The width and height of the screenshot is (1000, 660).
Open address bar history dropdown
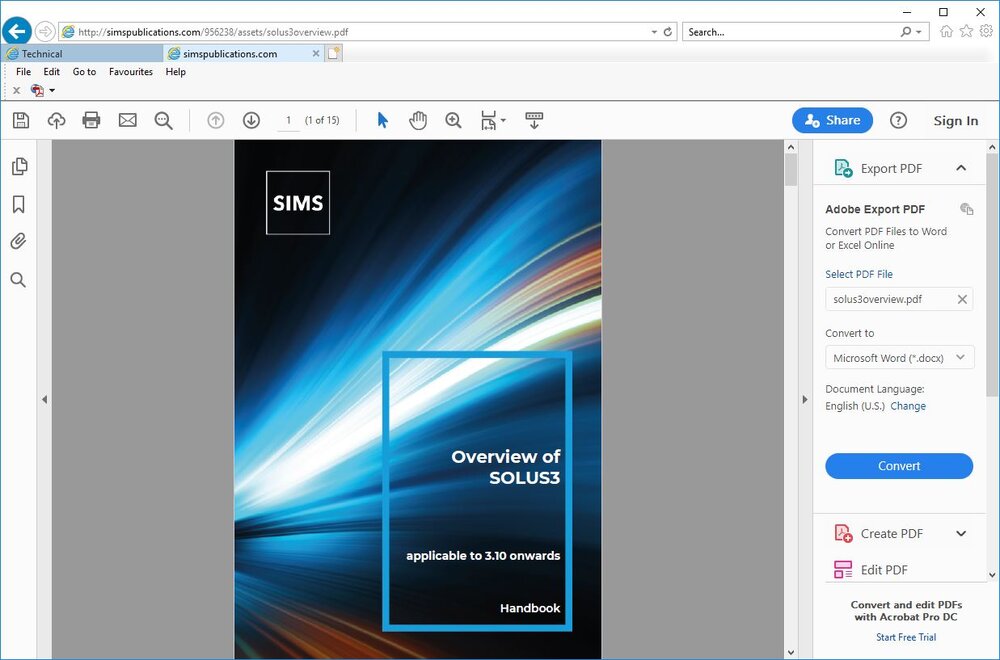click(654, 31)
